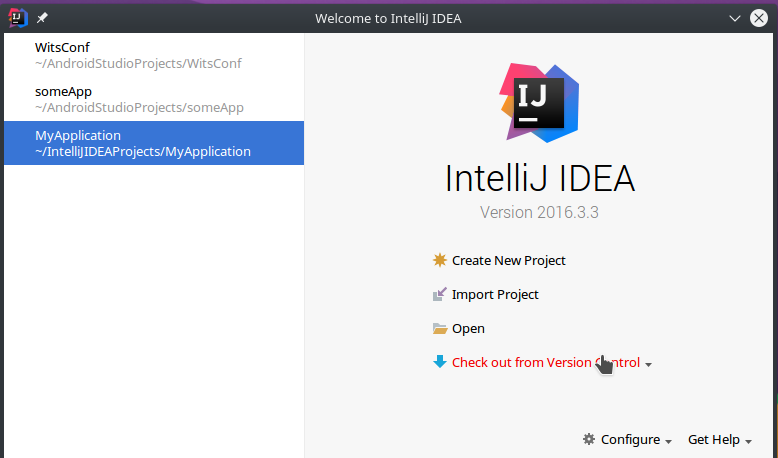Open the Configure menu label
The height and width of the screenshot is (458, 778).
pos(630,440)
